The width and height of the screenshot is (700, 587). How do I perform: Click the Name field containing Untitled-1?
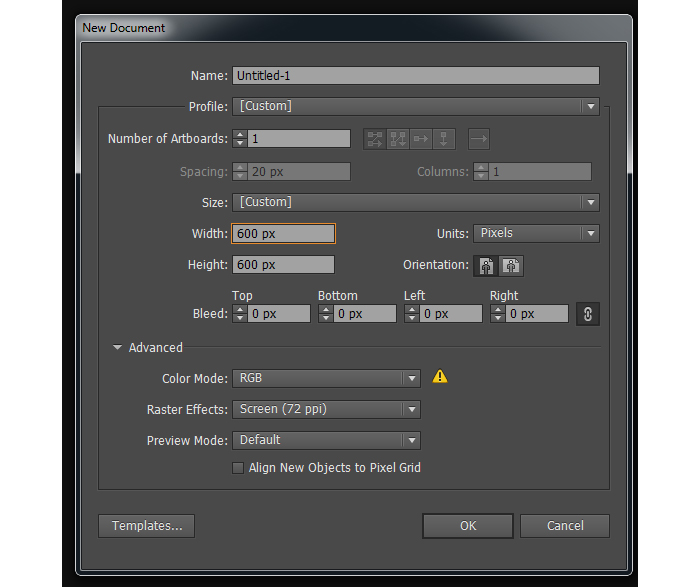coord(415,76)
